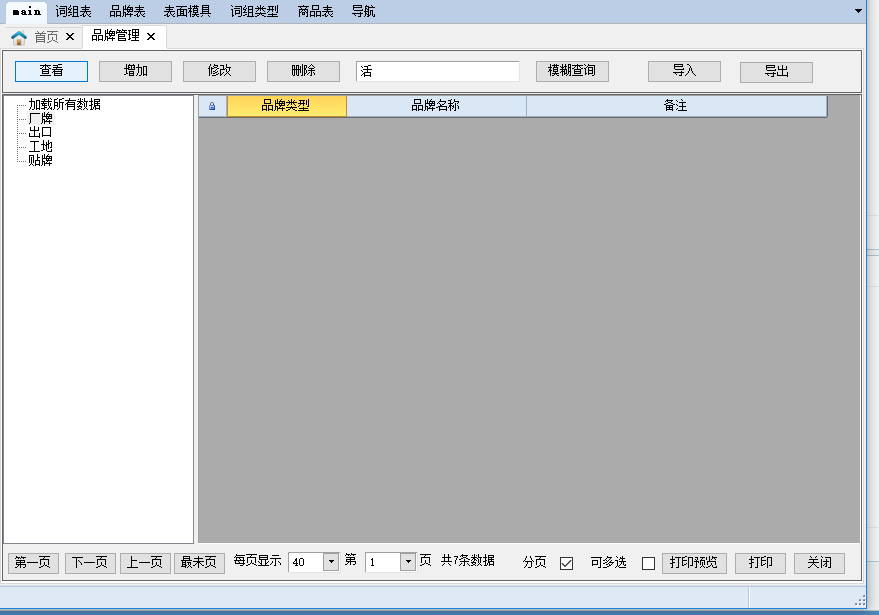Screen dimensions: 879x615
Task: Click the home icon on 首页 tab
Action: coord(18,38)
